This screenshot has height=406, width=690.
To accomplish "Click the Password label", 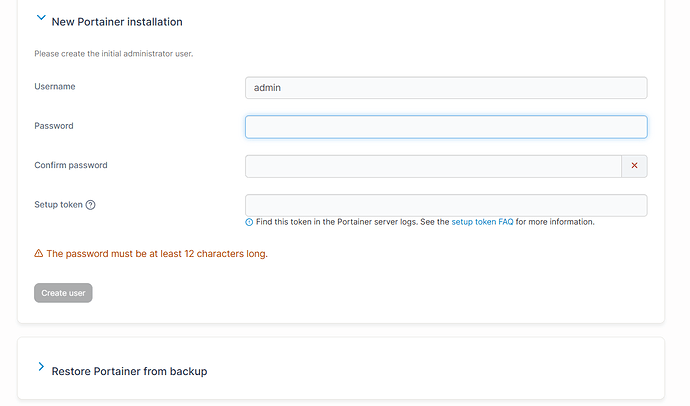I will [54, 126].
